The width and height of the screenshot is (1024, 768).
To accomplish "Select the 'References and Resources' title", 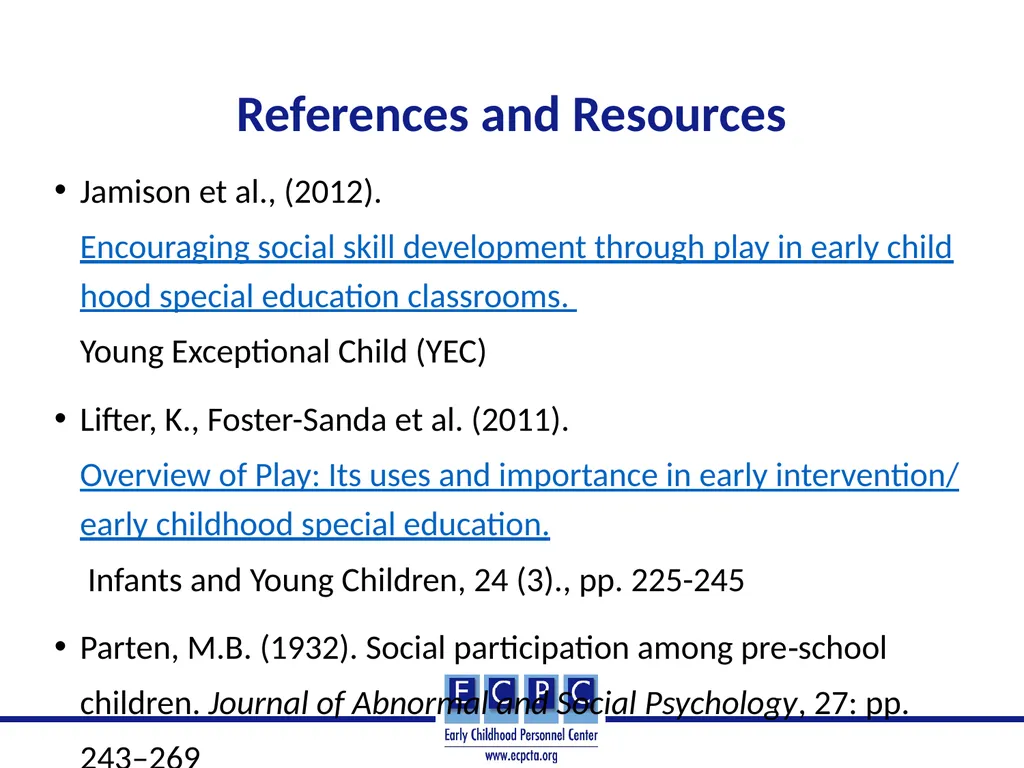I will click(511, 115).
